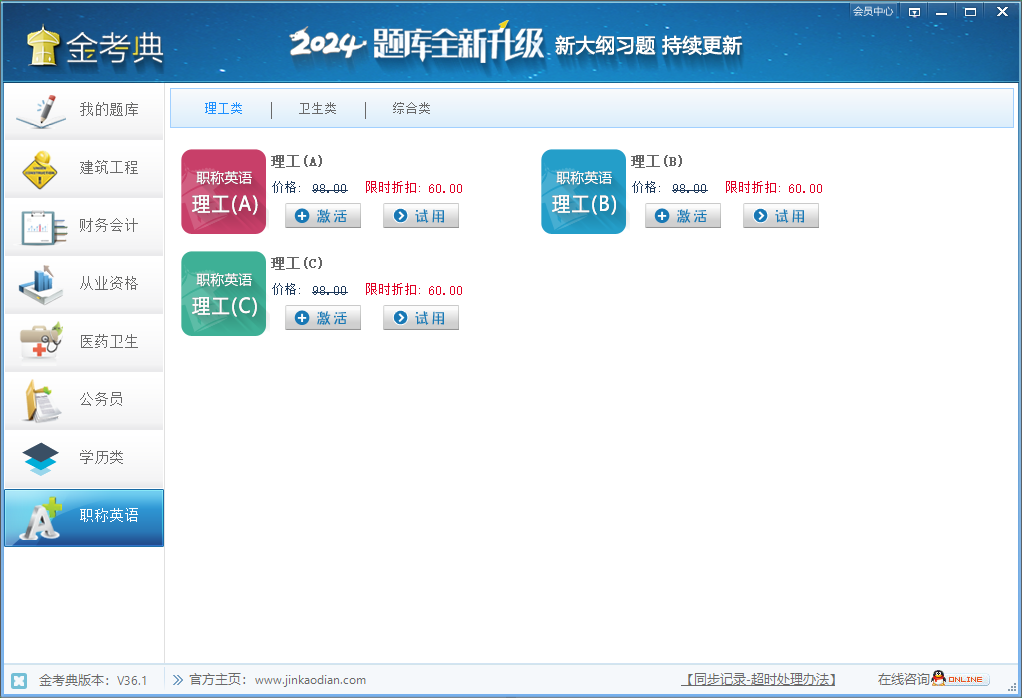1022x698 pixels.
Task: Open 会员中心 in the title bar
Action: (873, 11)
